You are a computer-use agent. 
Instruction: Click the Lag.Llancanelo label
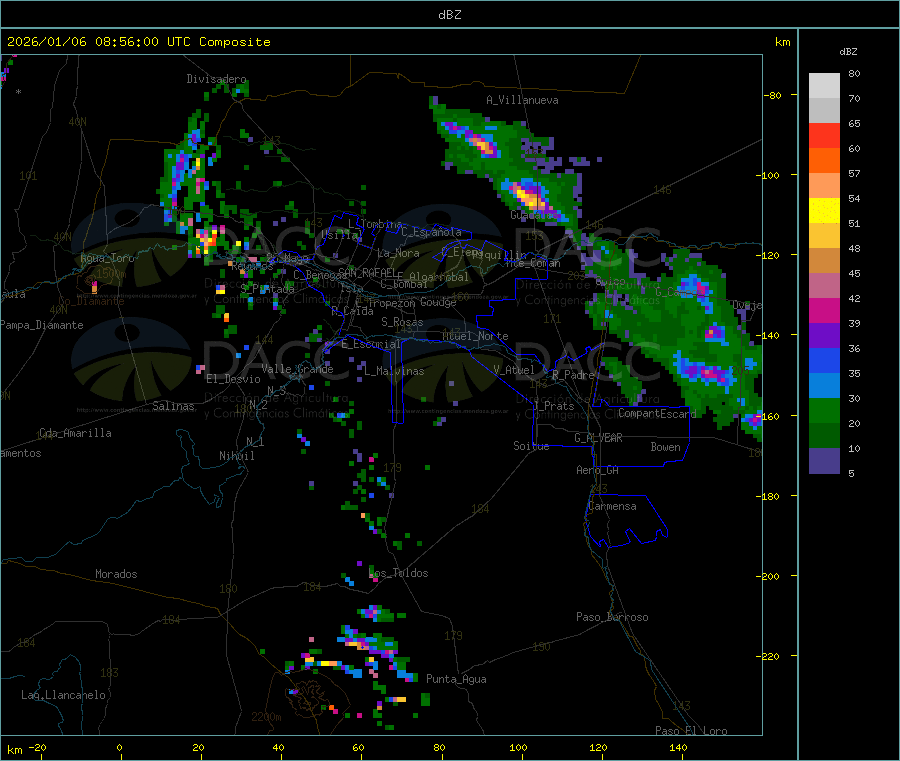point(63,696)
